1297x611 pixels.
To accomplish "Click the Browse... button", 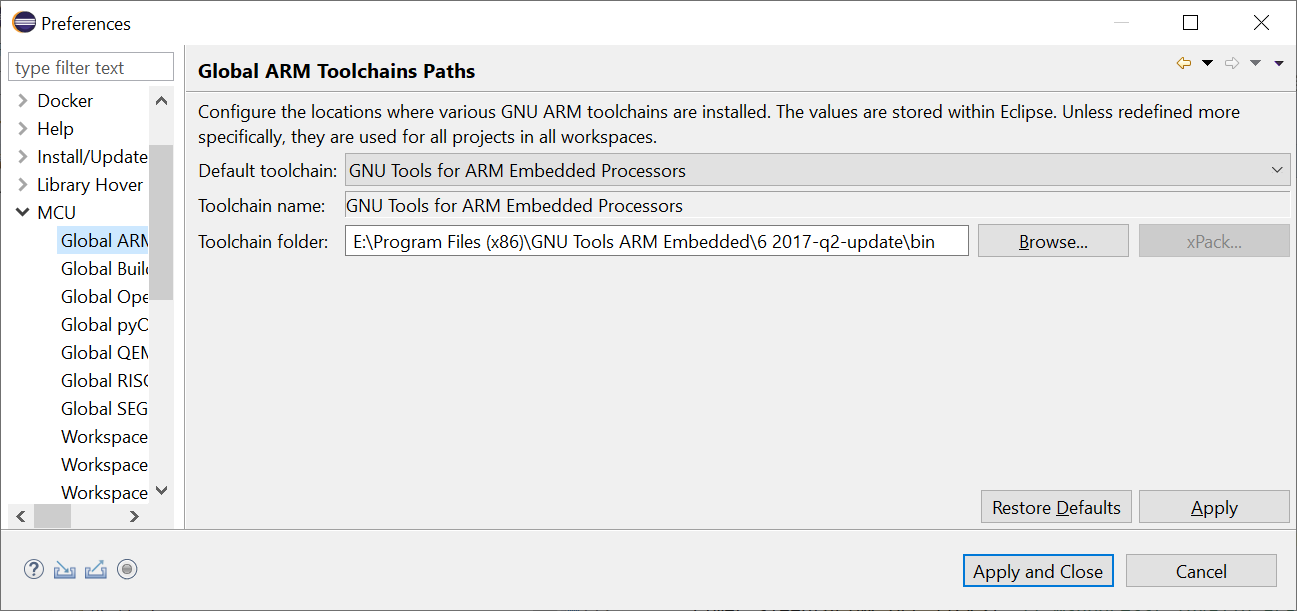I will coord(1053,241).
